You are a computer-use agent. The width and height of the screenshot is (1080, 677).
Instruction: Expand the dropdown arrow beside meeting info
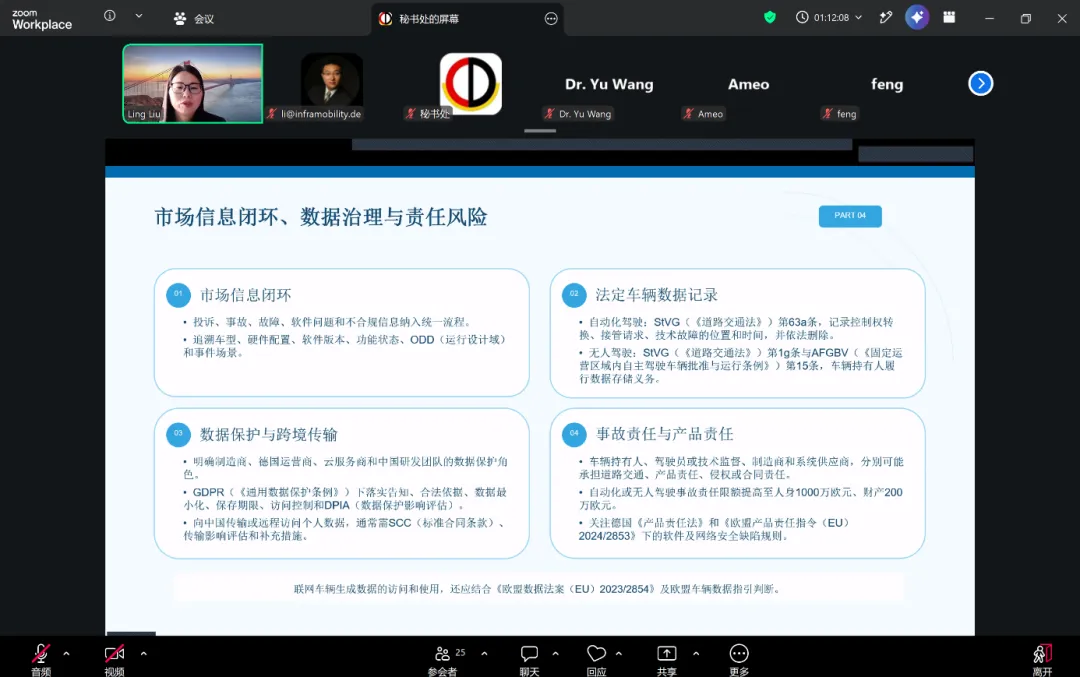click(139, 16)
